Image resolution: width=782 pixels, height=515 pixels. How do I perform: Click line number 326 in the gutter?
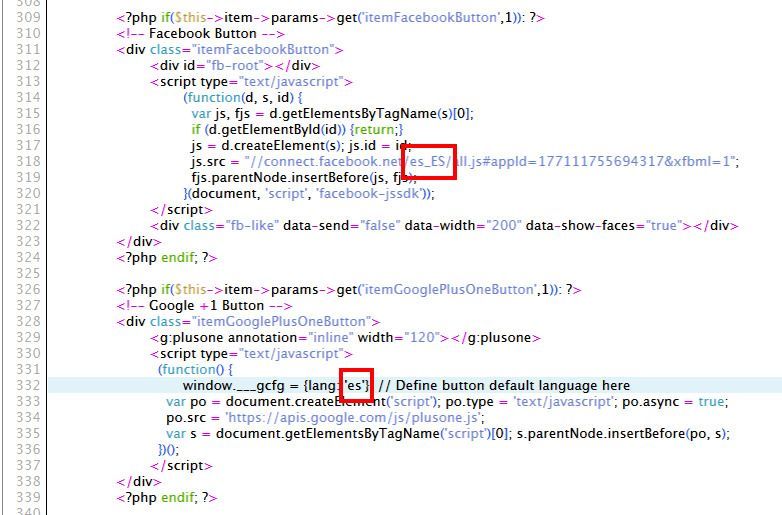(28, 290)
